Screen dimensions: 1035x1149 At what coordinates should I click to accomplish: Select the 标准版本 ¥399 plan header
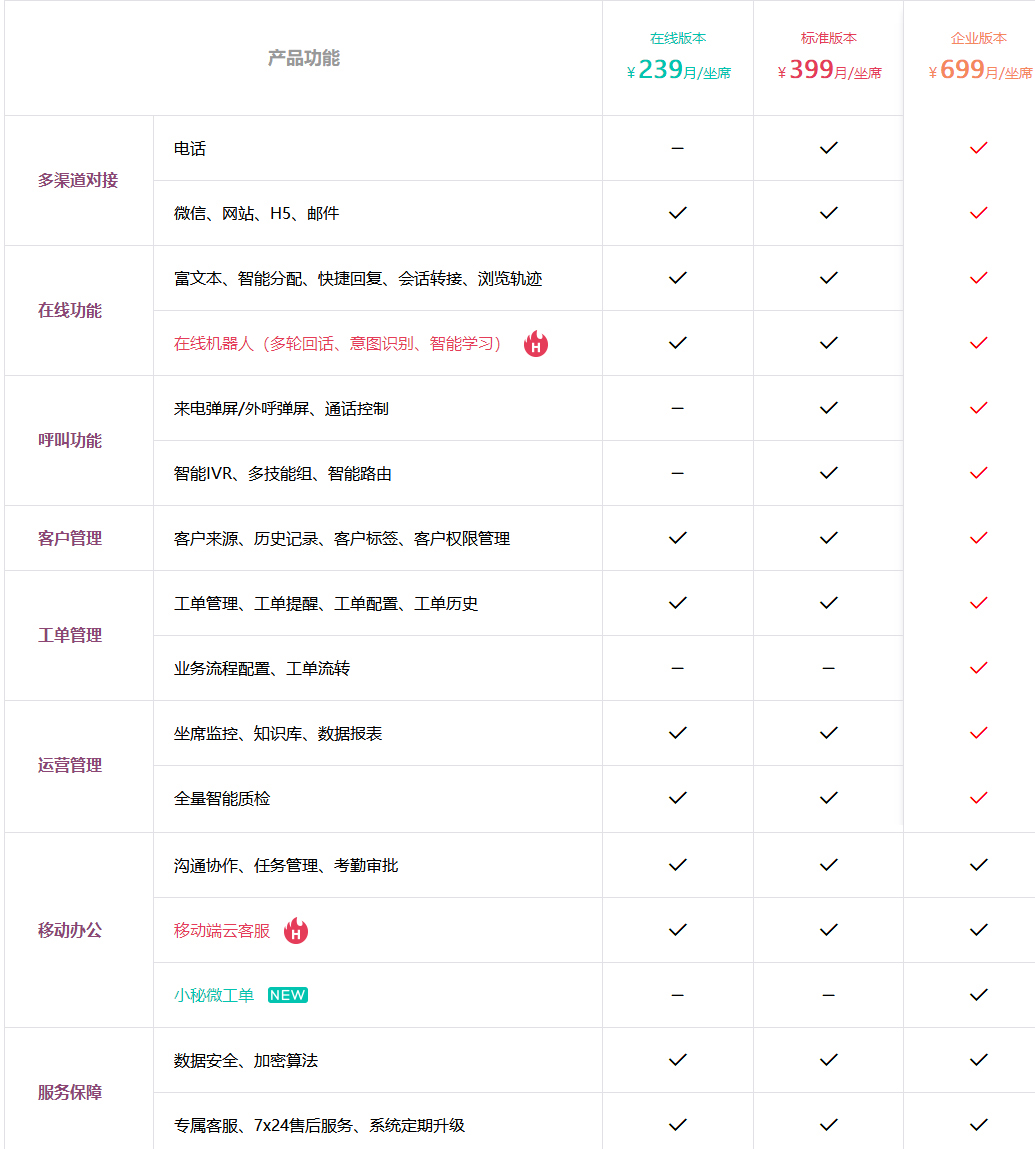point(829,57)
